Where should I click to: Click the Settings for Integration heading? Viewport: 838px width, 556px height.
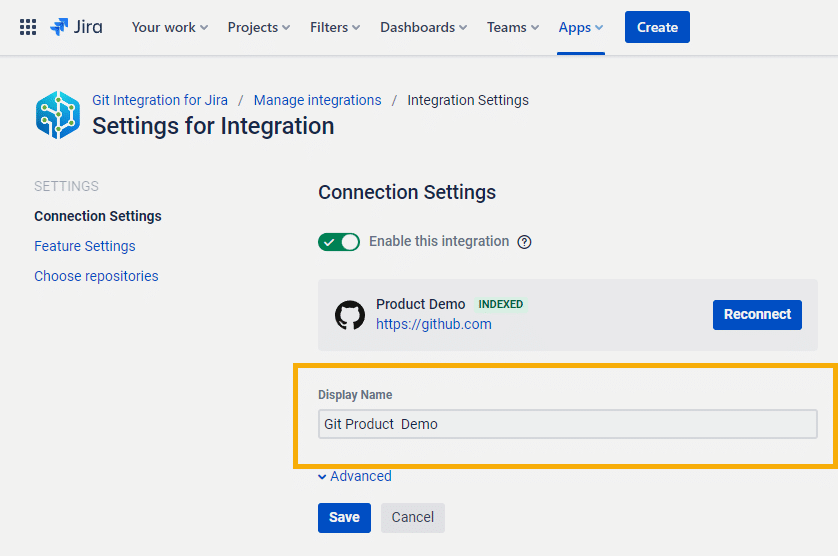tap(213, 126)
